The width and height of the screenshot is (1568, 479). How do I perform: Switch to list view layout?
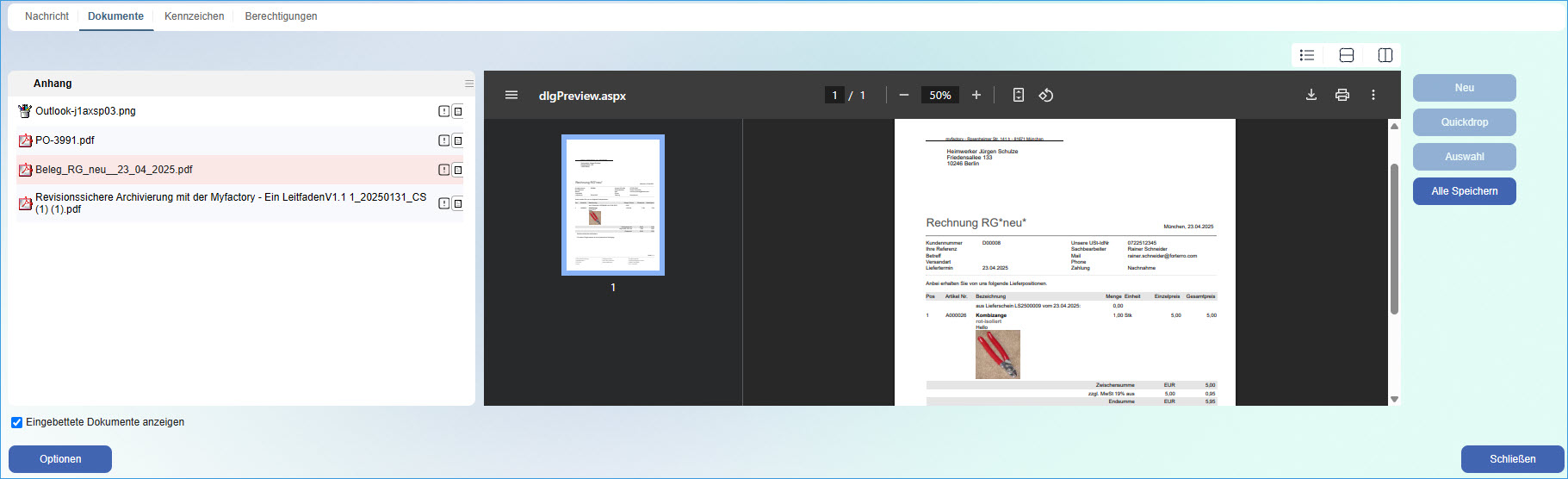(x=1307, y=55)
